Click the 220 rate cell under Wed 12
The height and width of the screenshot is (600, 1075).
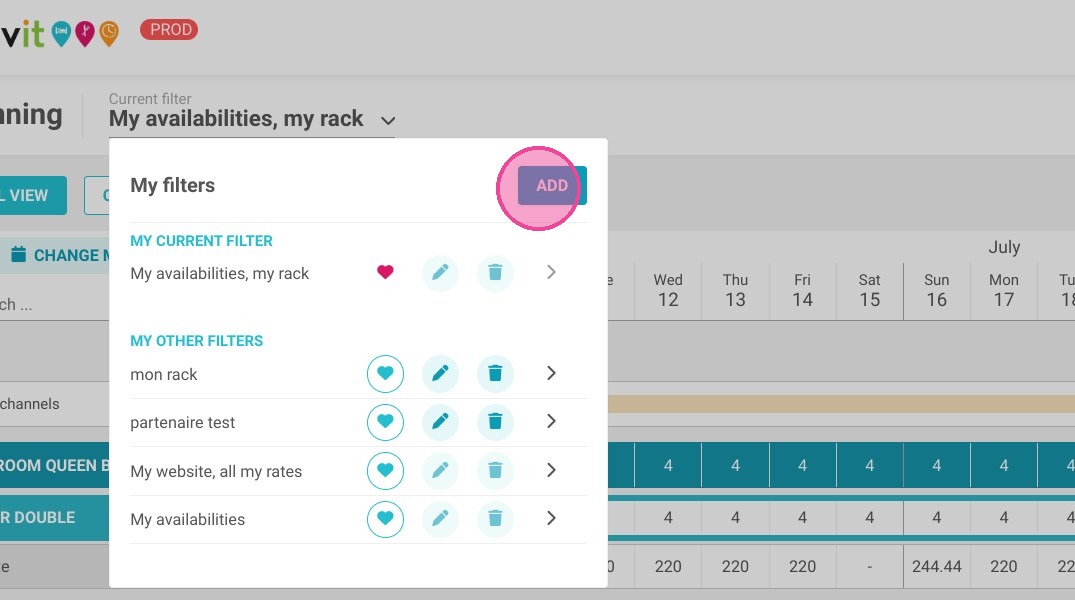[x=668, y=566]
